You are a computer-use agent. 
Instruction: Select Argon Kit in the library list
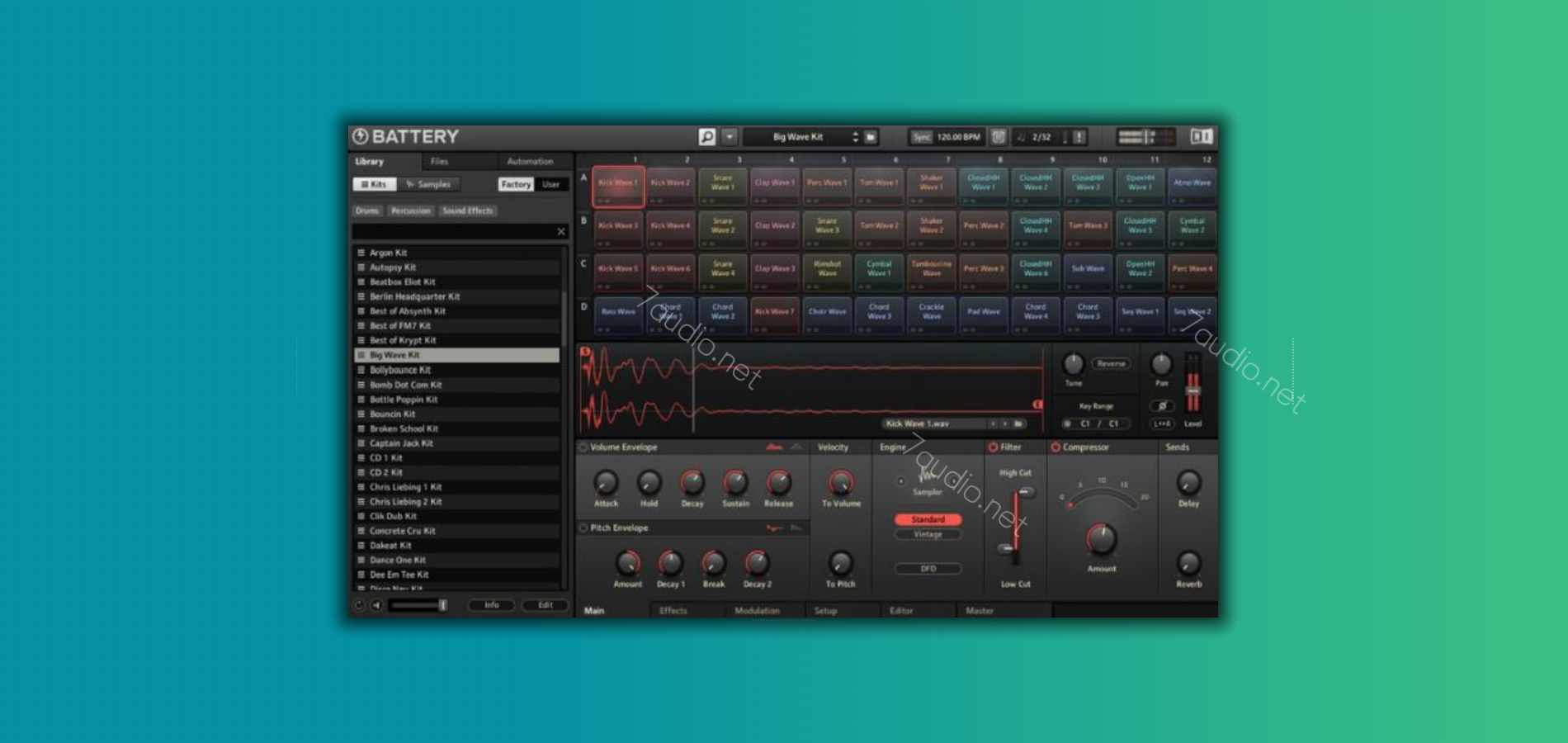pos(457,253)
